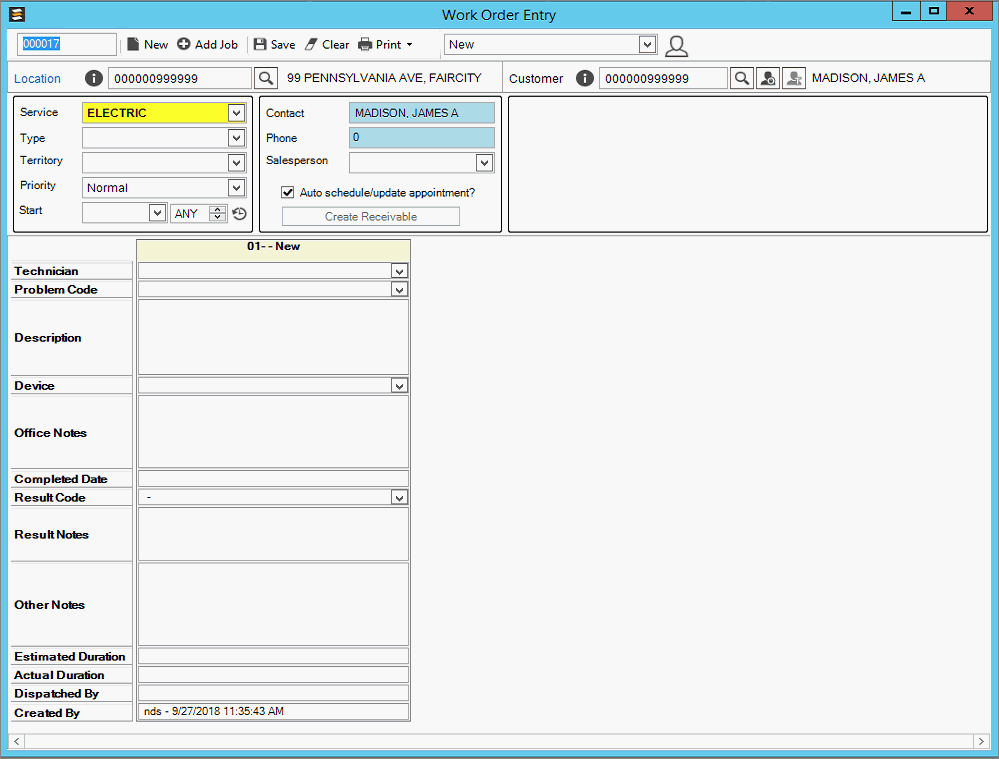Select the 01- - New job tab header
Viewport: 999px width, 759px height.
point(272,247)
